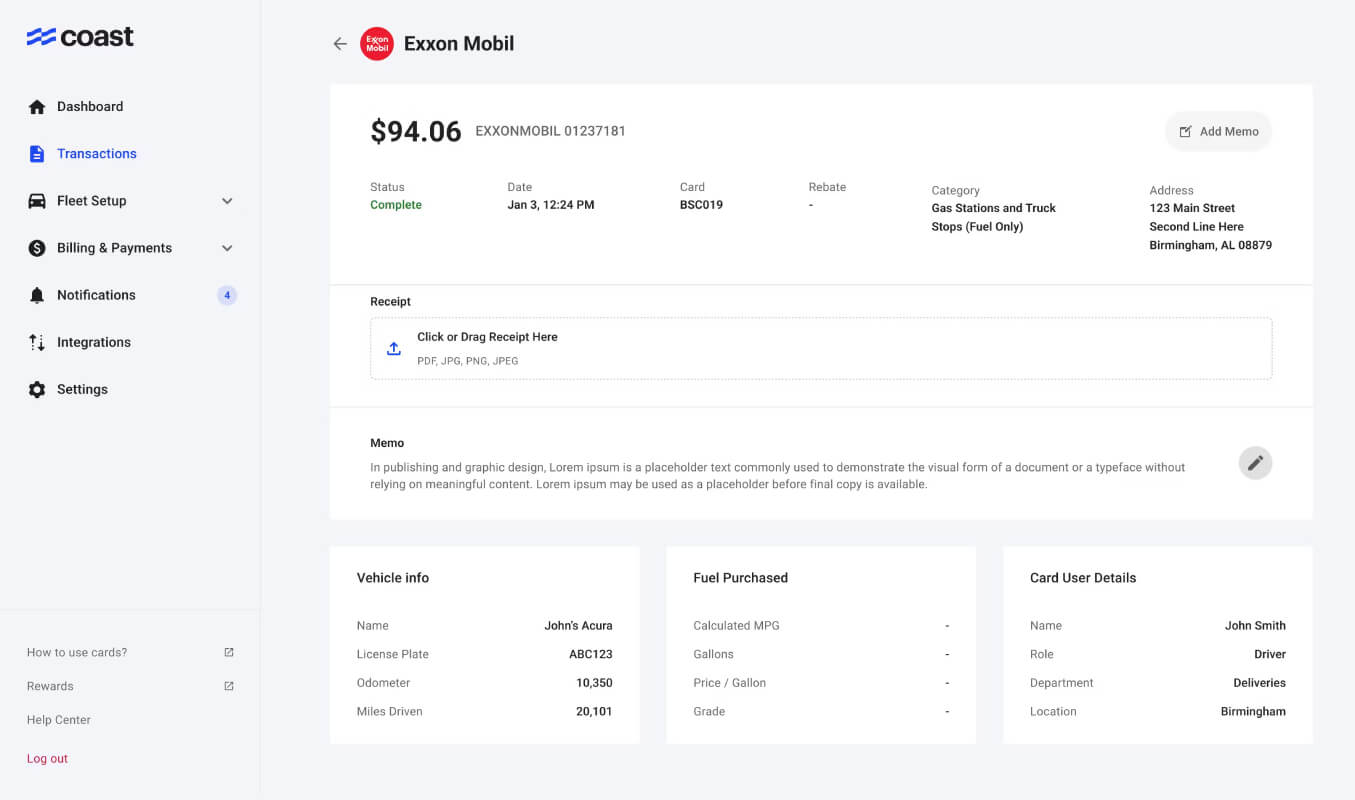
Task: Click the Location value Birmingham
Action: coord(1253,712)
